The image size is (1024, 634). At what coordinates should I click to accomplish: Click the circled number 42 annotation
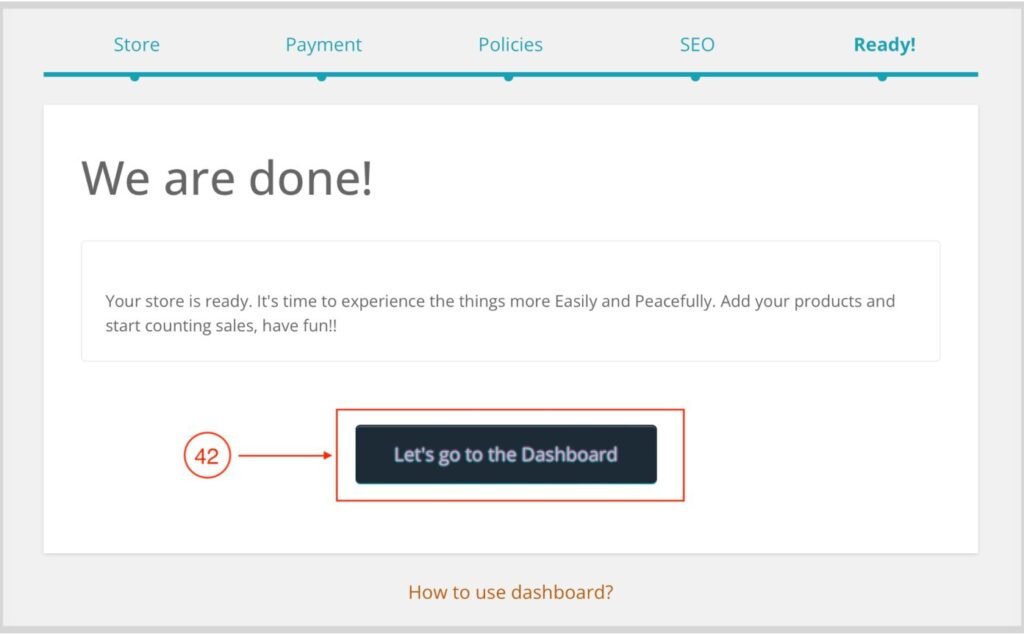point(207,456)
